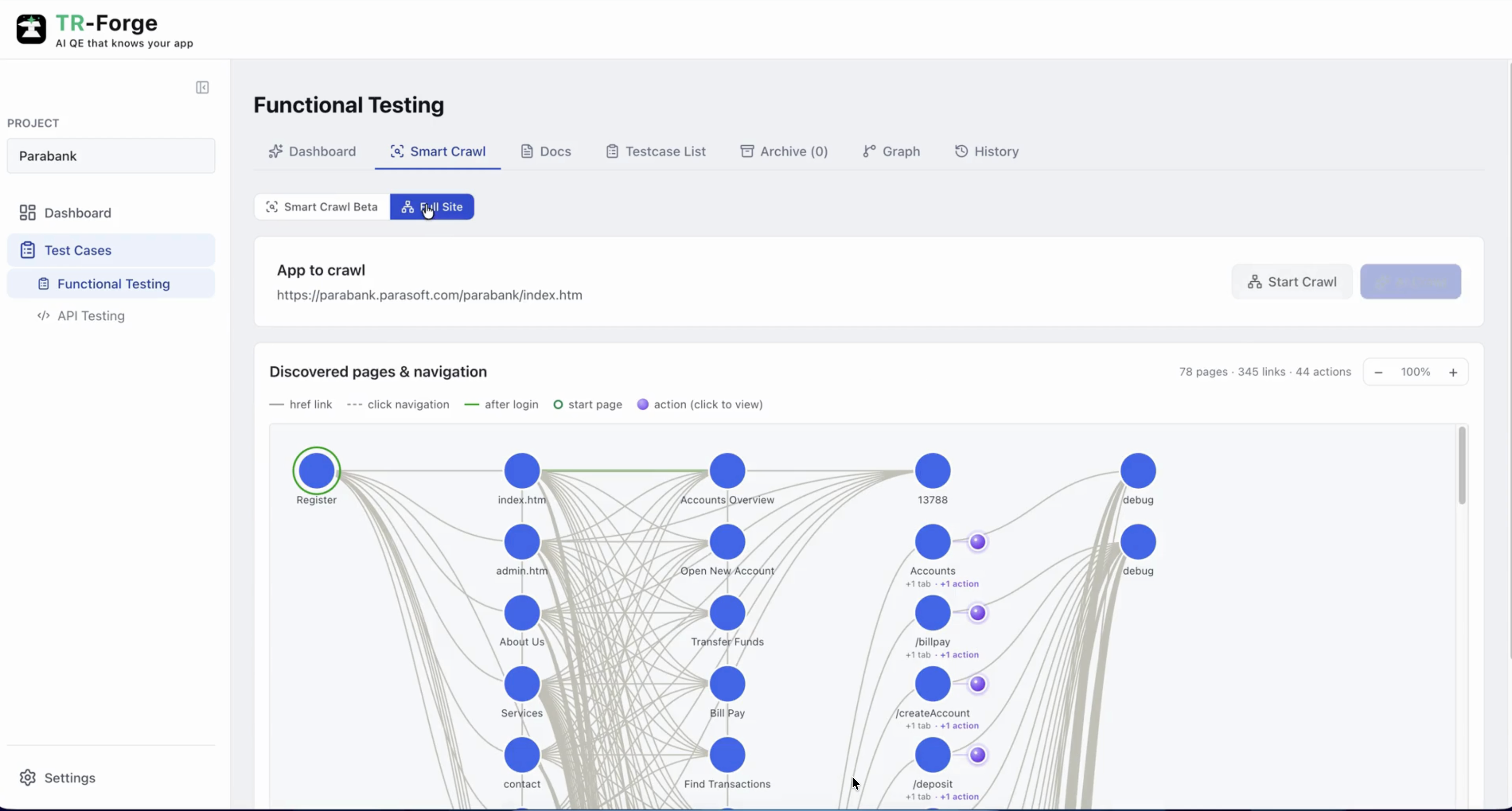Click the 'click navigation' legend entry
This screenshot has width=1512, height=811.
click(x=398, y=404)
